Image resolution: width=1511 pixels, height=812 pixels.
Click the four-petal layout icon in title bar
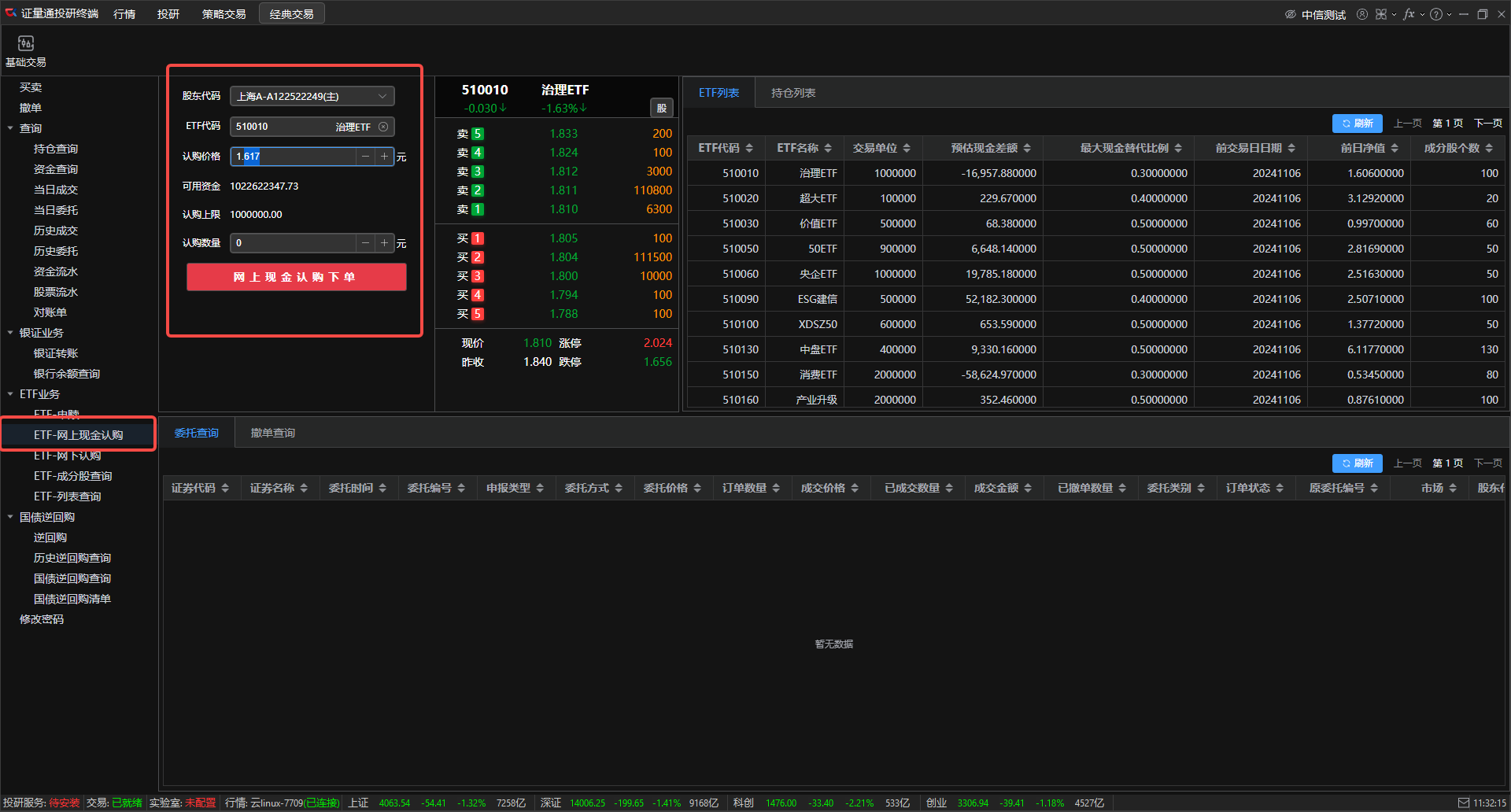click(1381, 14)
